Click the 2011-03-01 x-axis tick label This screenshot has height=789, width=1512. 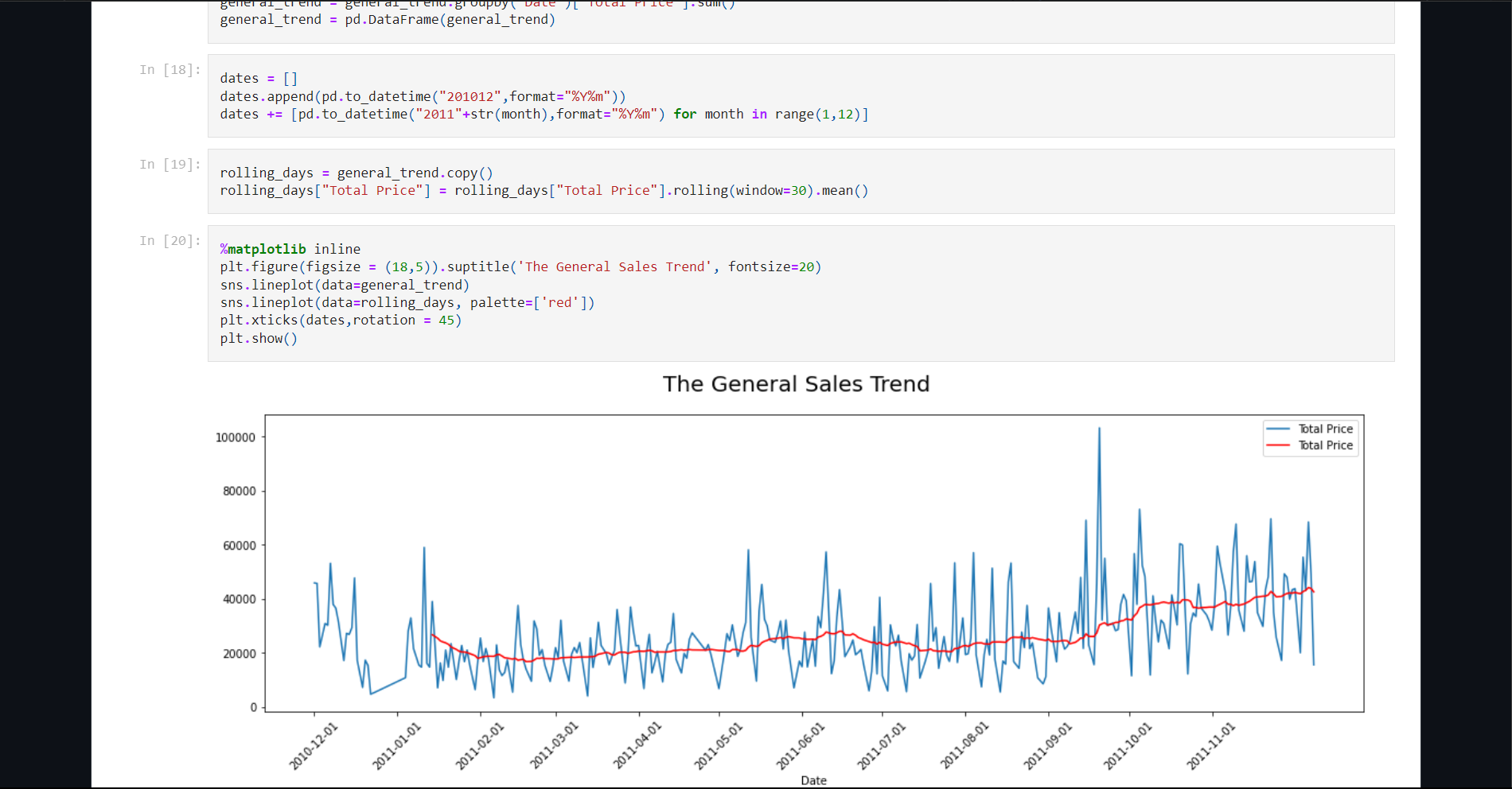pyautogui.click(x=554, y=747)
